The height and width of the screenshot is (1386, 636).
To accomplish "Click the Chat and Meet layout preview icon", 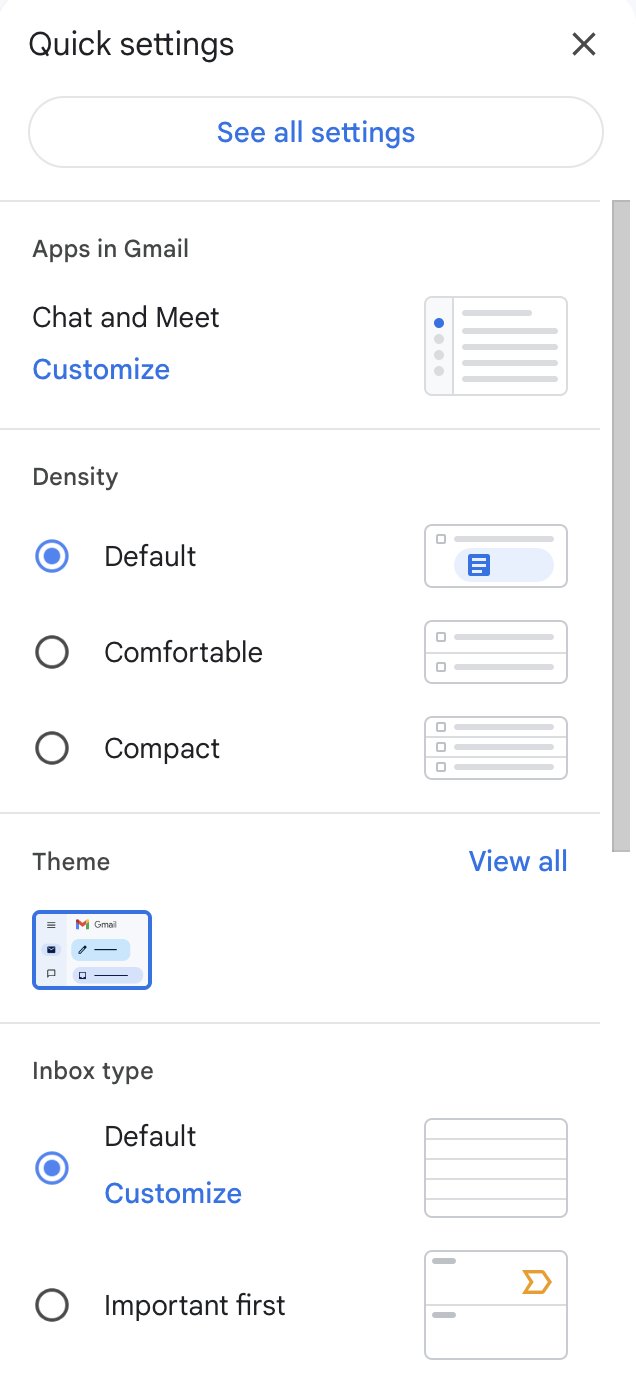I will point(495,345).
